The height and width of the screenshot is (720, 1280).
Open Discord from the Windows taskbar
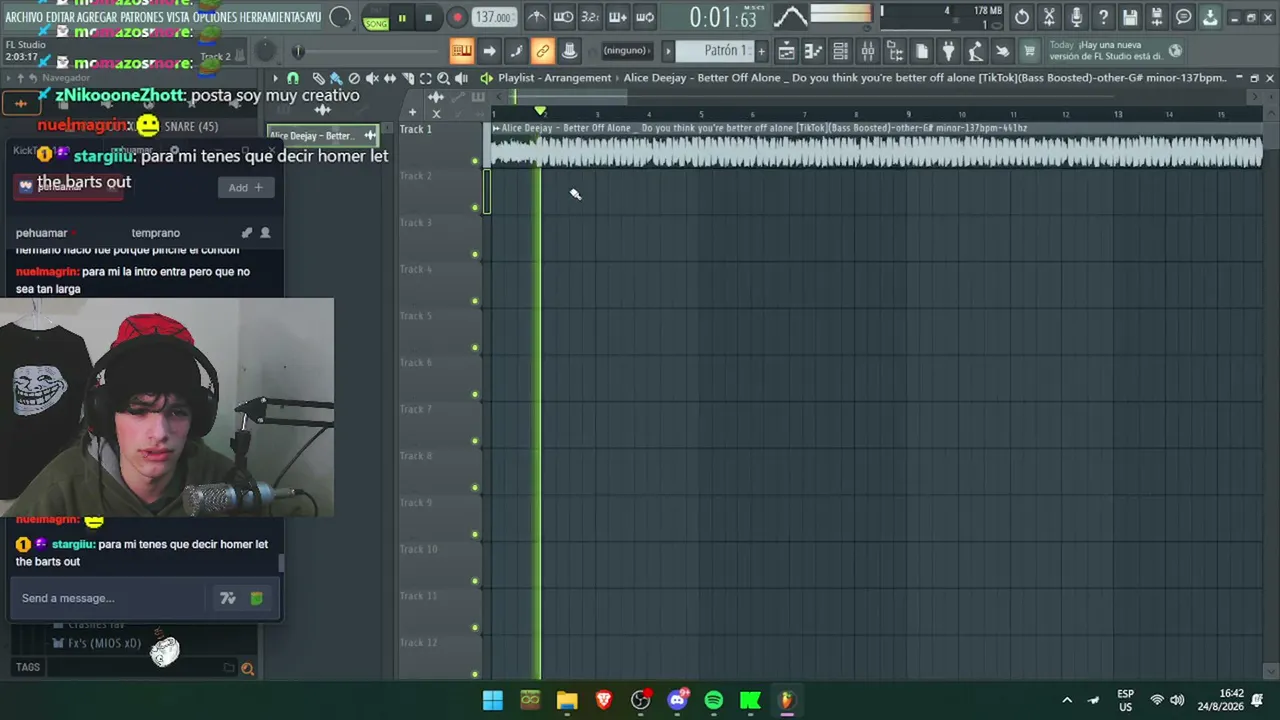coord(677,700)
